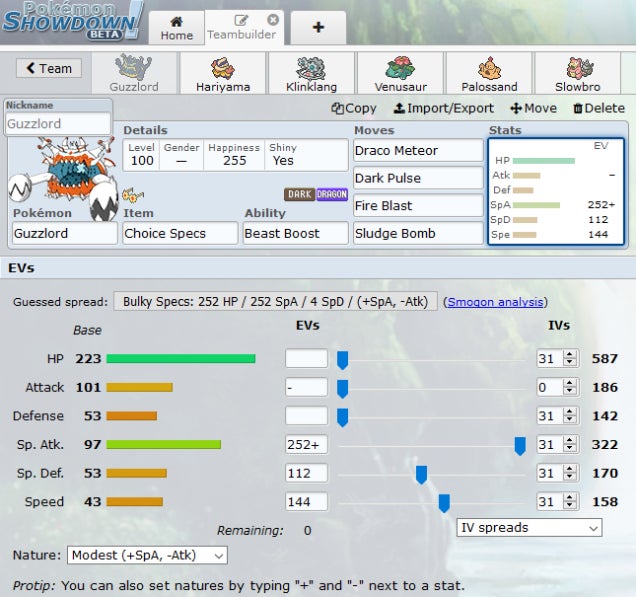Click Copy to duplicate this Pokémon
The image size is (636, 597).
354,108
